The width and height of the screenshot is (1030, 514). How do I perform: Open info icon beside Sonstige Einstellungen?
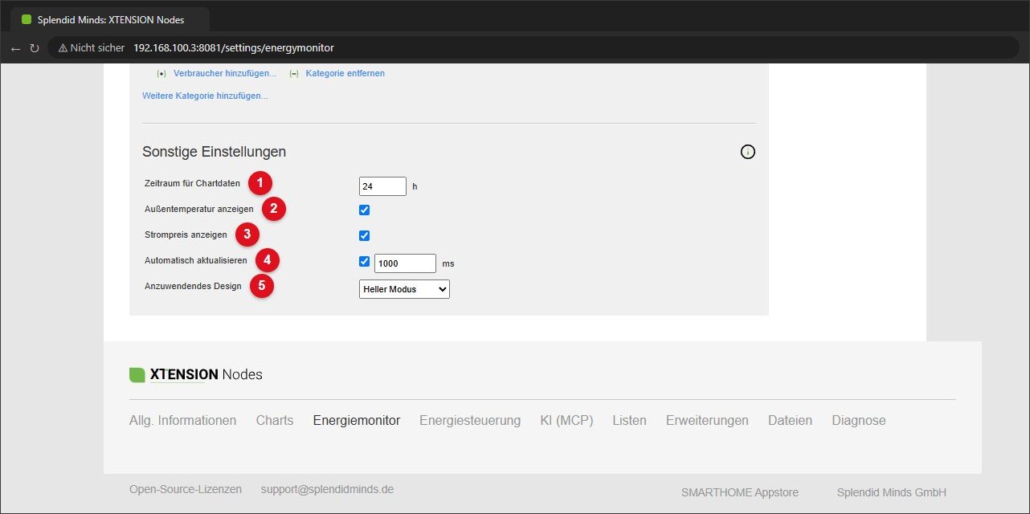click(748, 152)
